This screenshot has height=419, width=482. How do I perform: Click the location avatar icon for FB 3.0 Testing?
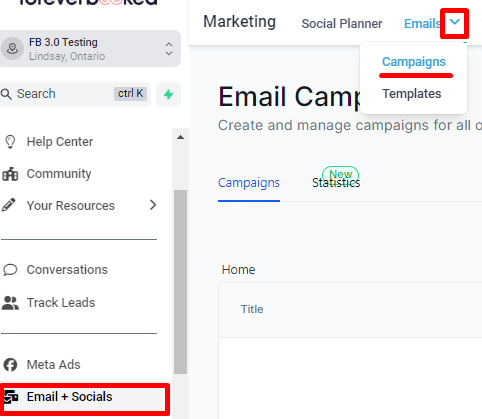pos(13,49)
